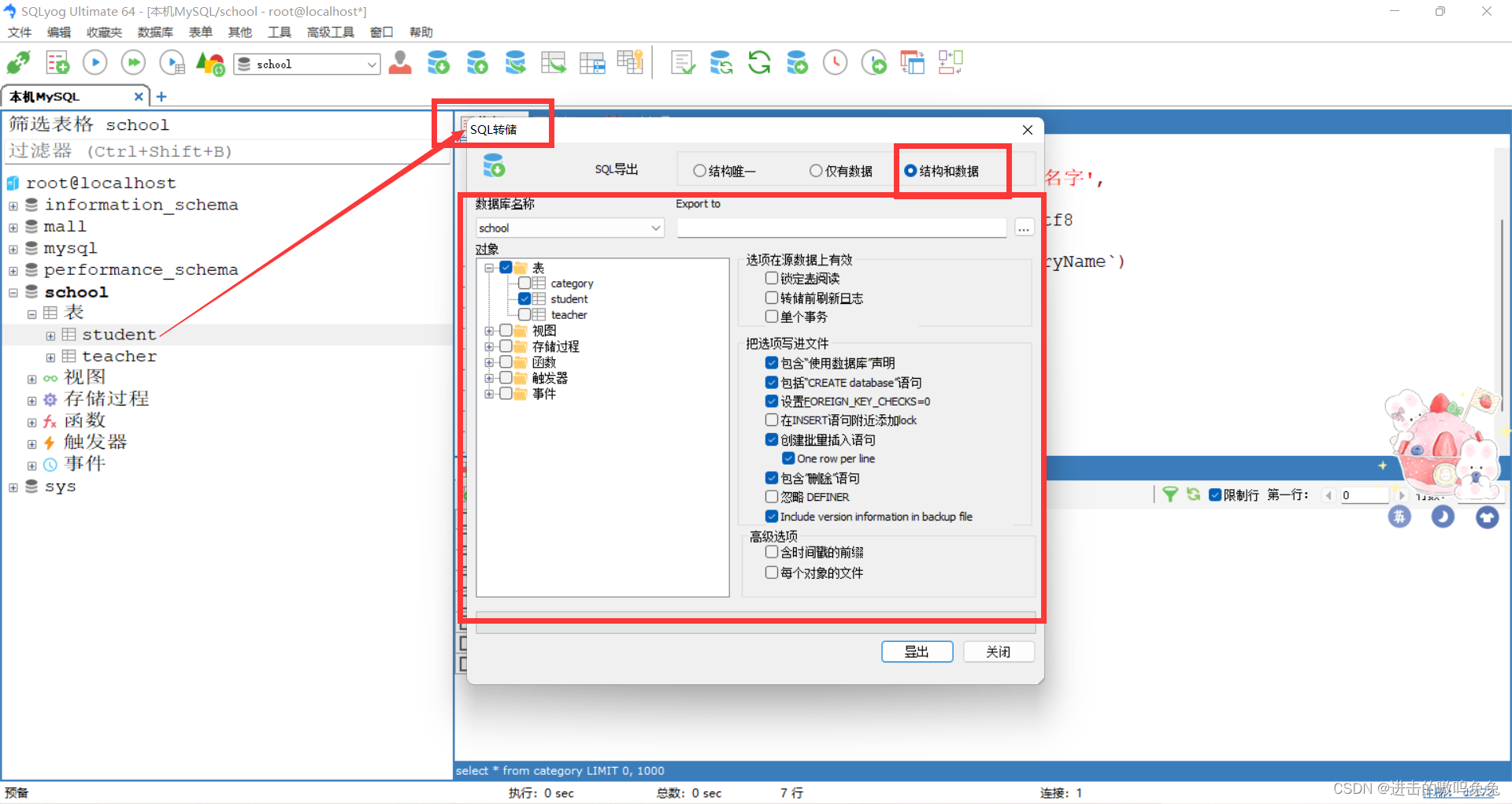Image resolution: width=1512 pixels, height=804 pixels.
Task: Check the category table checkbox
Action: click(x=524, y=283)
